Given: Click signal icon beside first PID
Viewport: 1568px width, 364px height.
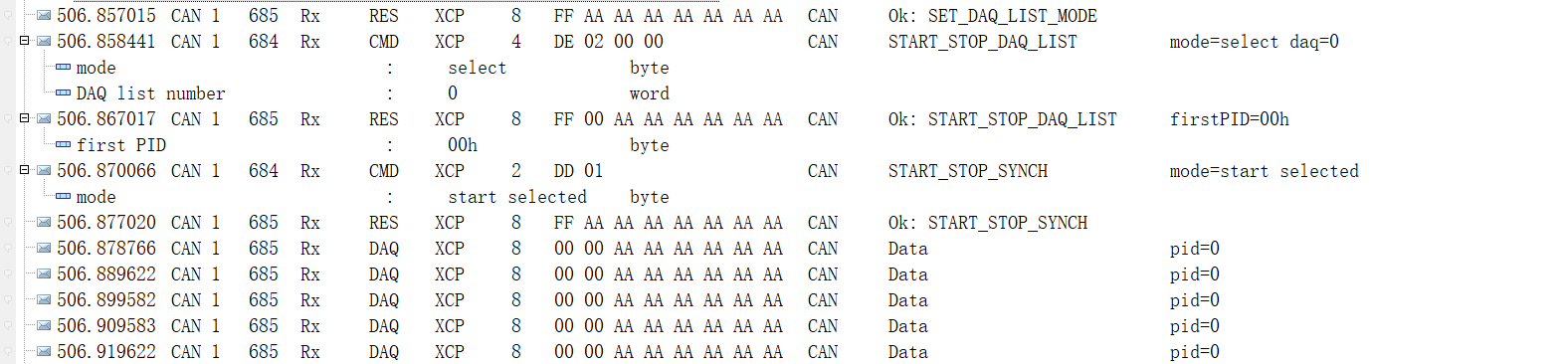Looking at the screenshot, I should (64, 145).
